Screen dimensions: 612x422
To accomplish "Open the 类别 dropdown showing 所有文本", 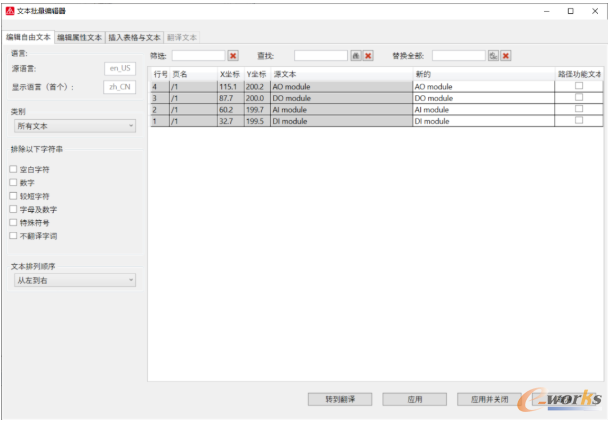I will (75, 126).
